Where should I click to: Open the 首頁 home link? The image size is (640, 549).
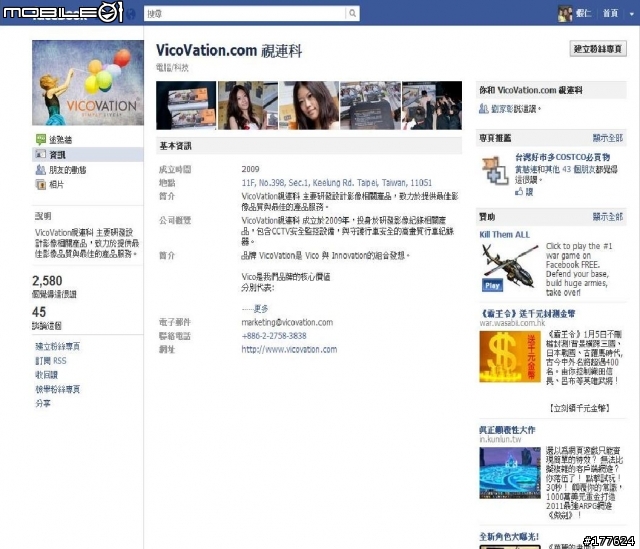click(x=611, y=13)
